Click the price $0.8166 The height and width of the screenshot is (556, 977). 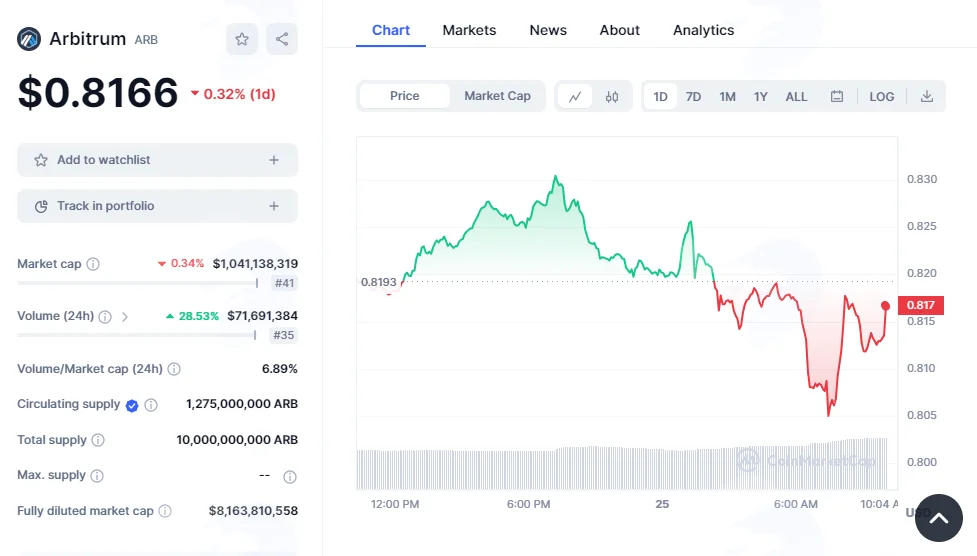coord(98,93)
